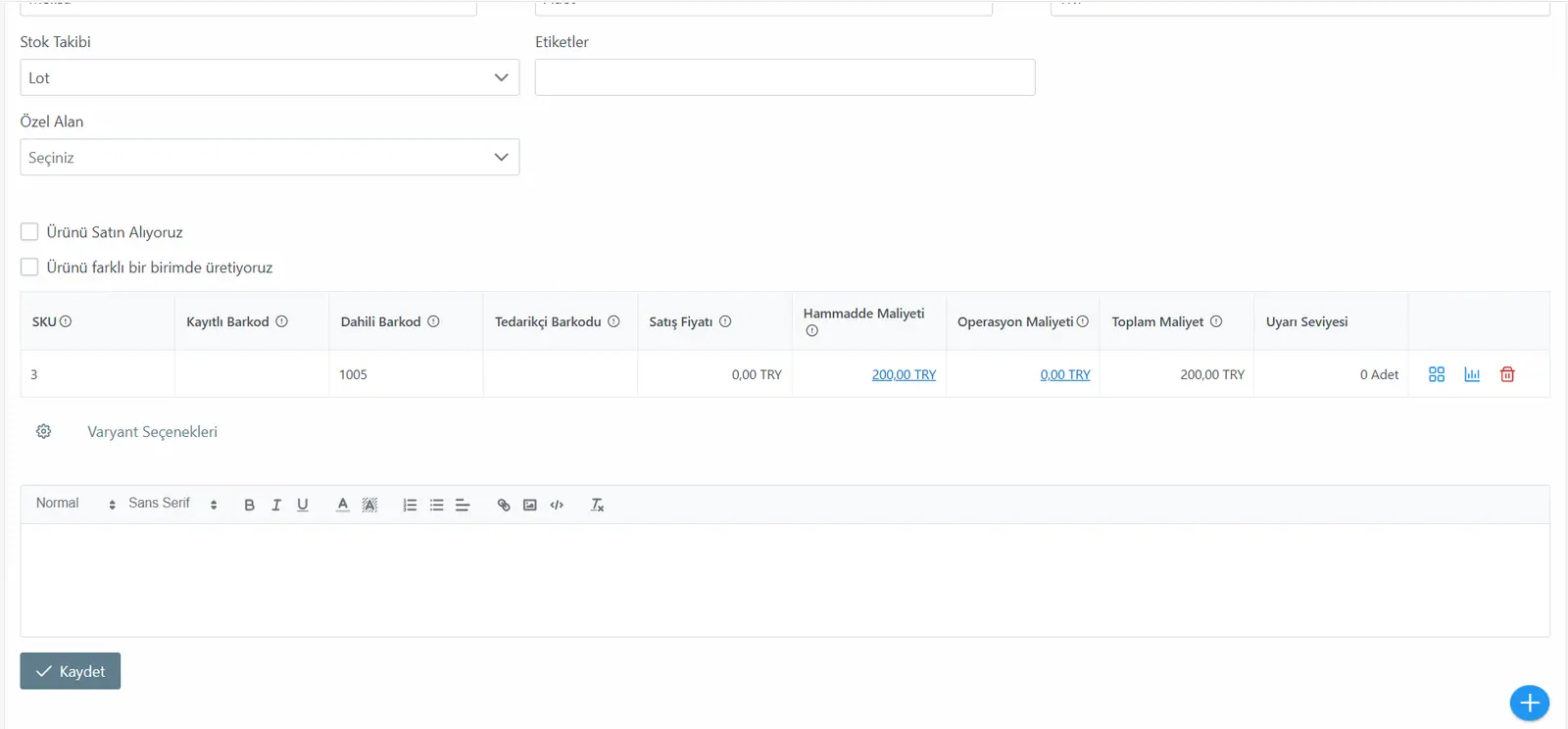This screenshot has height=729, width=1568.
Task: Click the info icon next to Satış Fiyatı
Action: coord(725,321)
